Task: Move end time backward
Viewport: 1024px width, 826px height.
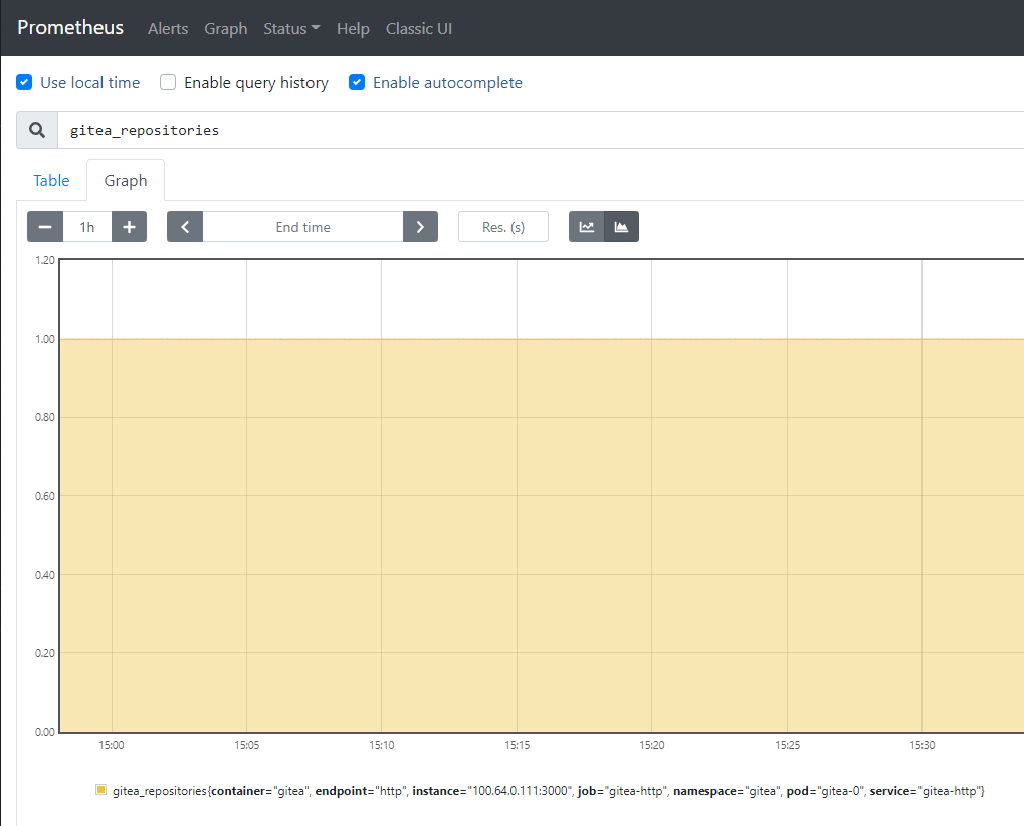Action: pyautogui.click(x=185, y=227)
